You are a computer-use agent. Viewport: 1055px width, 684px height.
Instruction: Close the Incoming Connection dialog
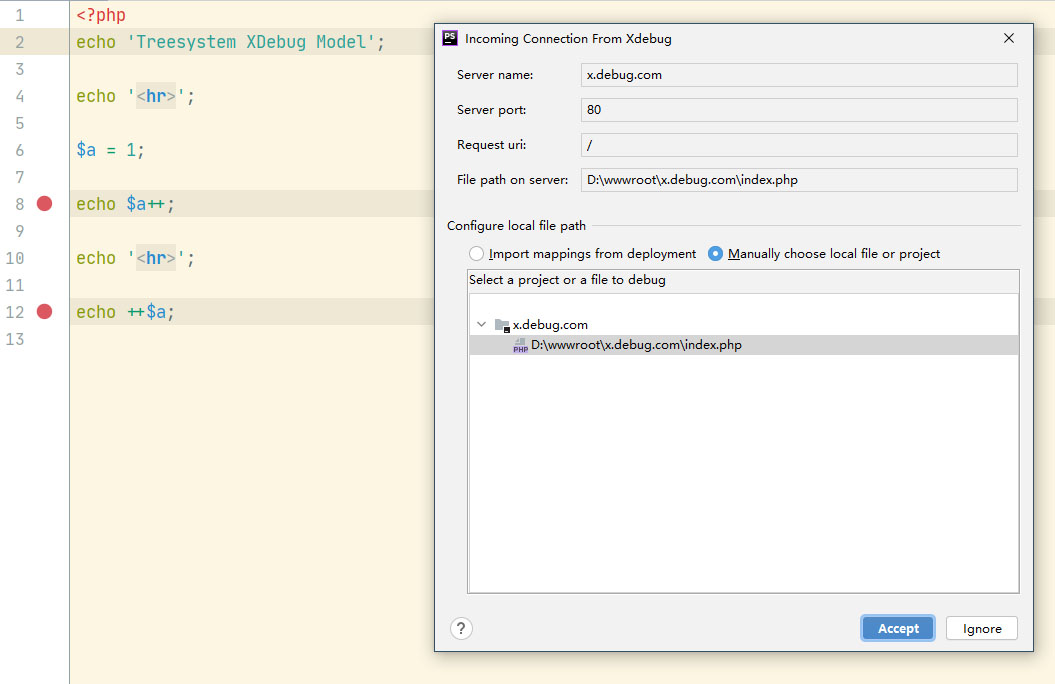click(x=1008, y=39)
